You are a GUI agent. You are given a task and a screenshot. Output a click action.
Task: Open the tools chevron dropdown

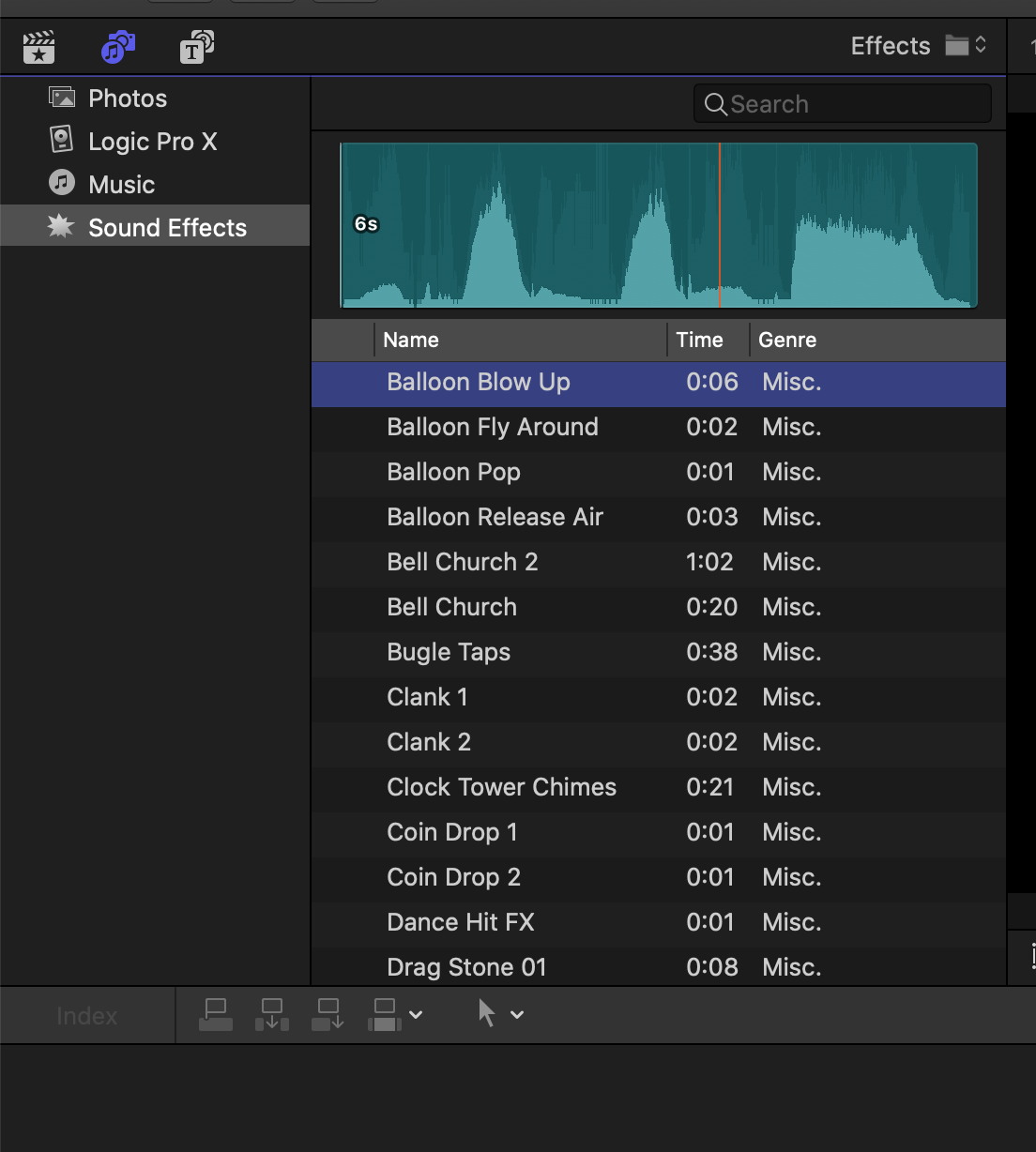coord(517,1015)
